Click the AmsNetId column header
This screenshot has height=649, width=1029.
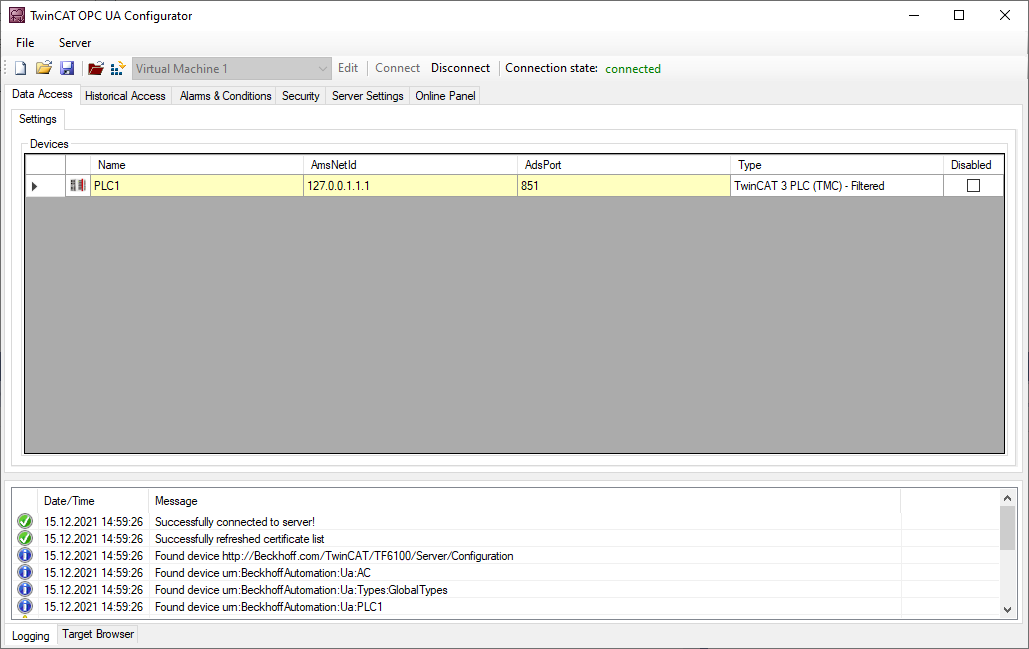tap(410, 165)
